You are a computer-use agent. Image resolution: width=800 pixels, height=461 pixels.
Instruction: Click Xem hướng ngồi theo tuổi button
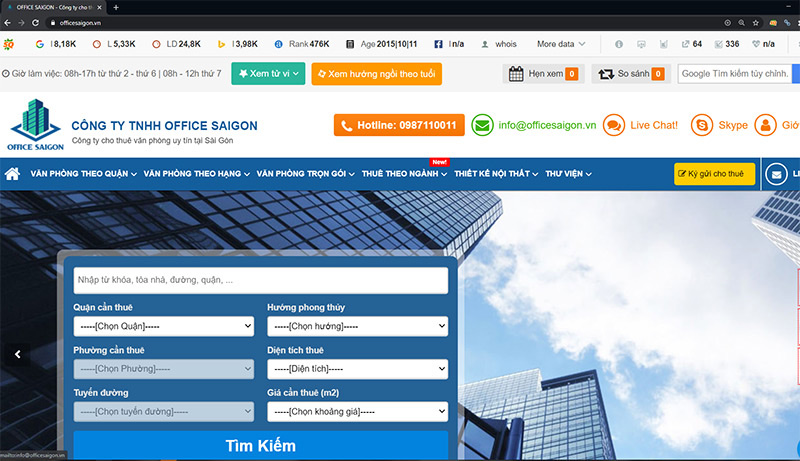point(377,73)
